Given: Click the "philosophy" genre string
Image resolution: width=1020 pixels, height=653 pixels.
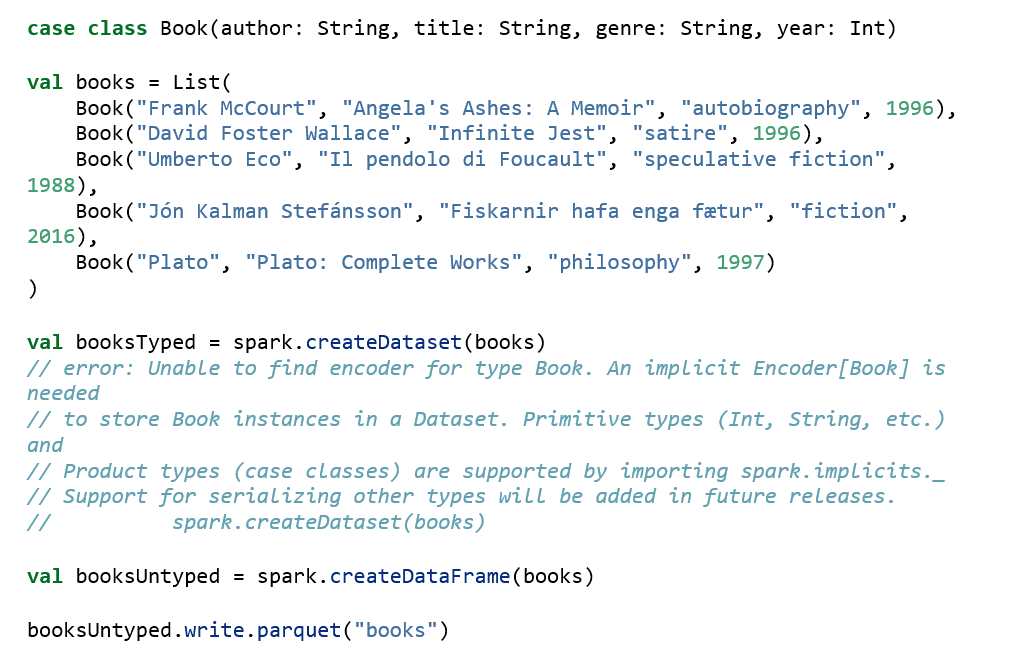Looking at the screenshot, I should point(619,262).
